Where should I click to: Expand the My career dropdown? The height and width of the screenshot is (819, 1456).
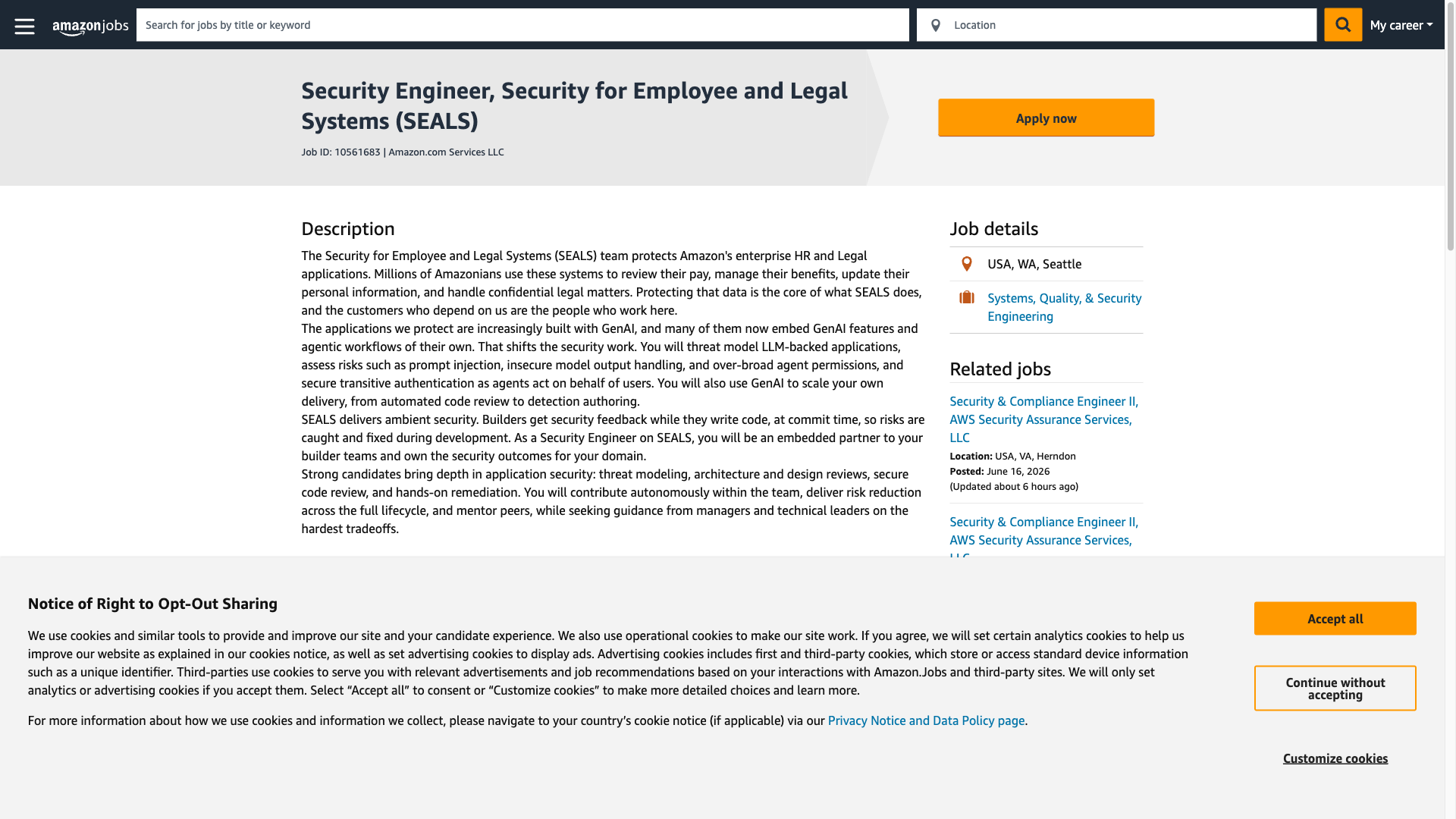[x=1401, y=25]
